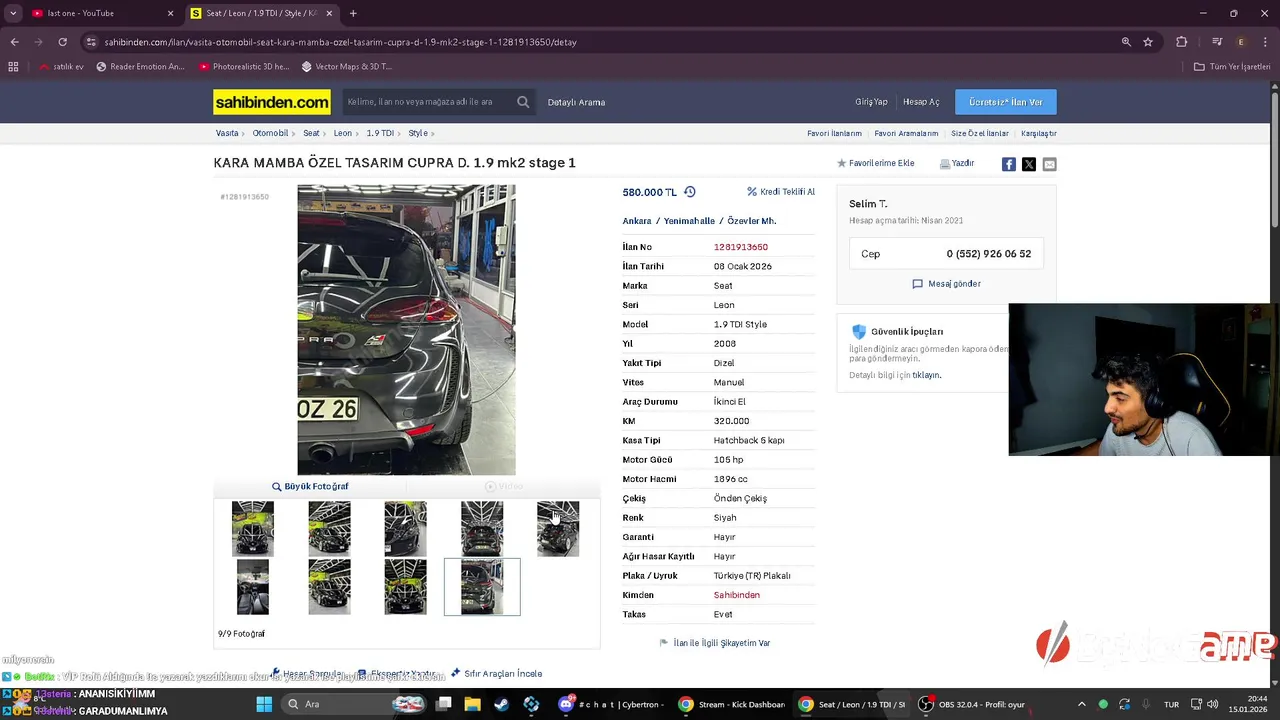The image size is (1280, 720).
Task: Open 'Vector Maps & 3D T...' bookmark
Action: 346,67
